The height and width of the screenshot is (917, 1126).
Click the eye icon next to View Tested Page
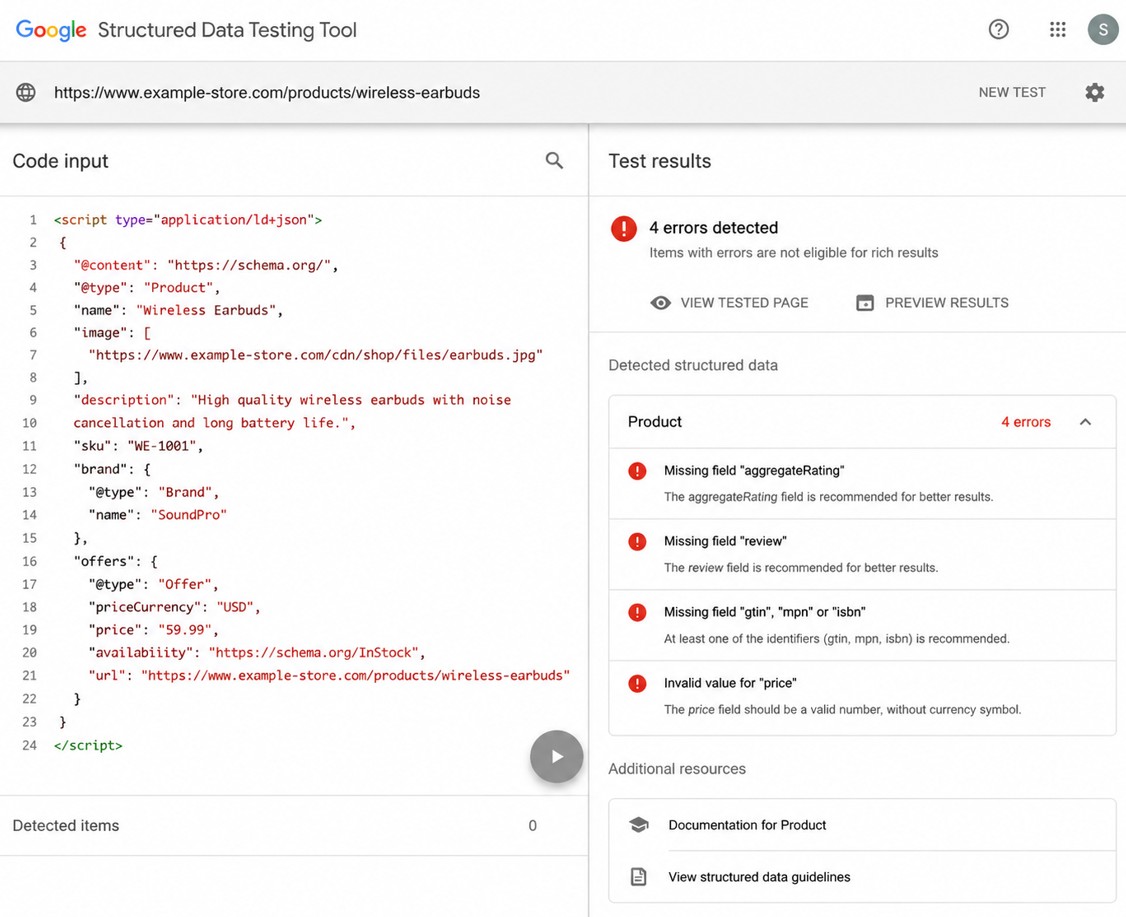(x=661, y=303)
